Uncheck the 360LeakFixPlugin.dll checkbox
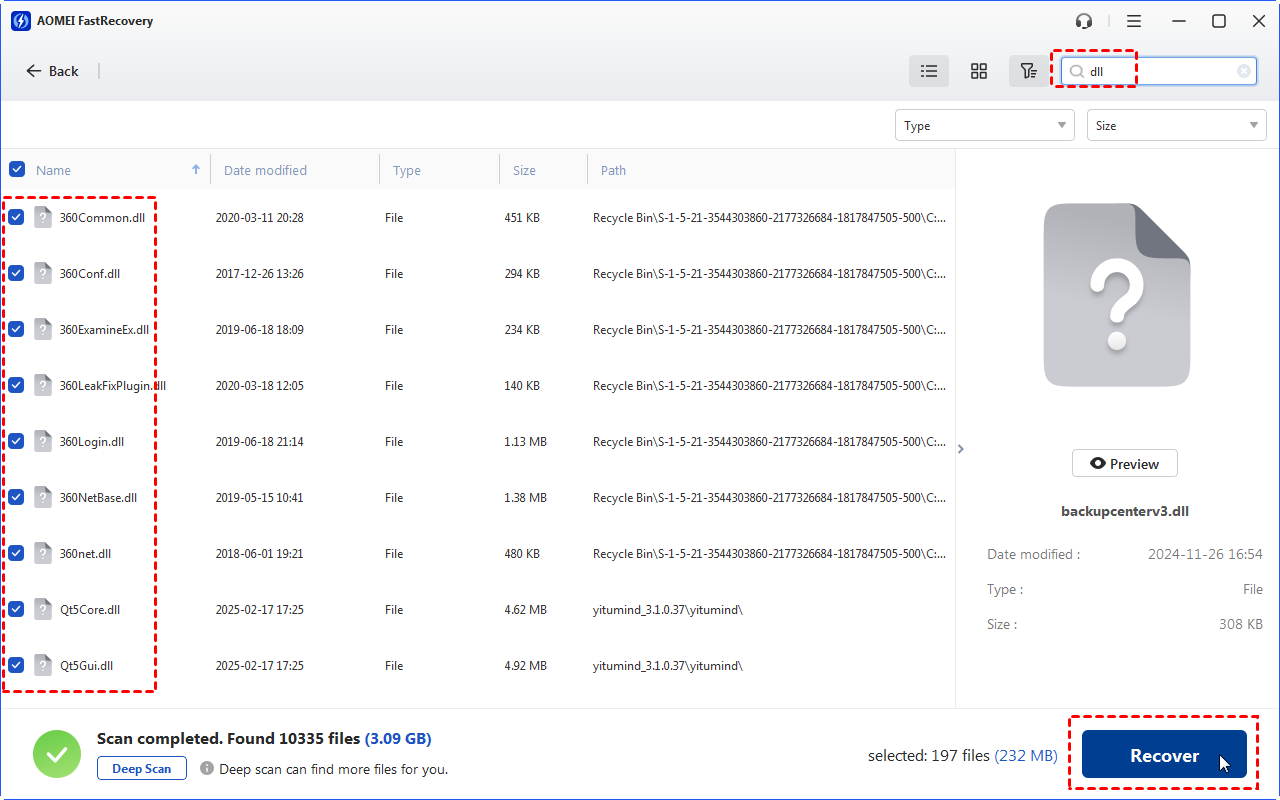Image resolution: width=1280 pixels, height=800 pixels. pos(17,385)
